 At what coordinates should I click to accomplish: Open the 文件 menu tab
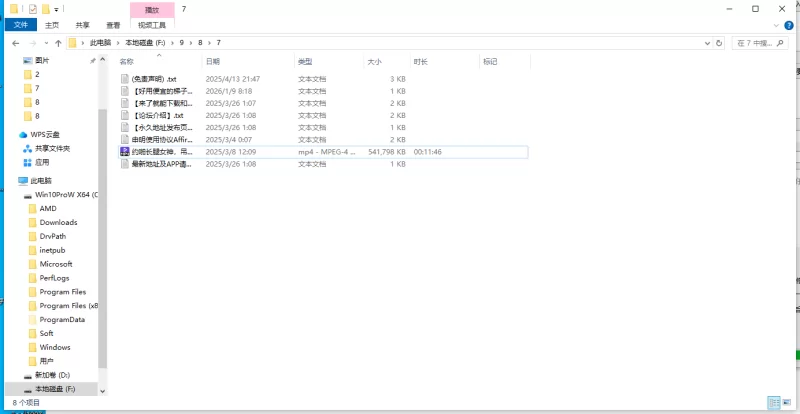click(21, 25)
